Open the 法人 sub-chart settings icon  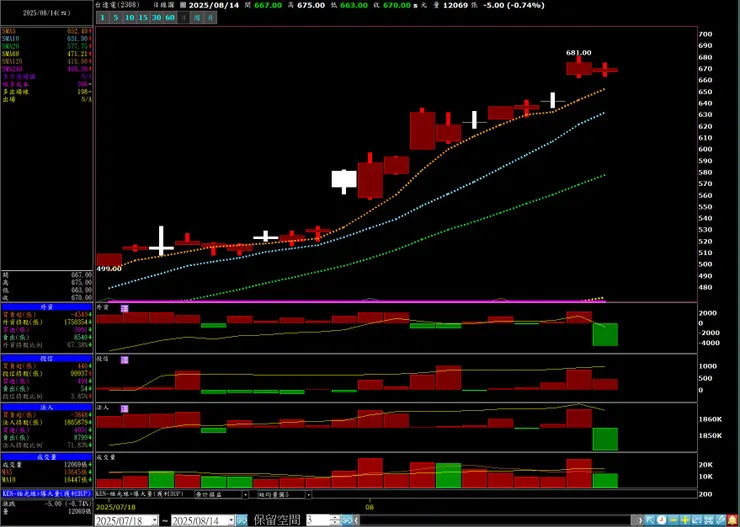tap(124, 409)
